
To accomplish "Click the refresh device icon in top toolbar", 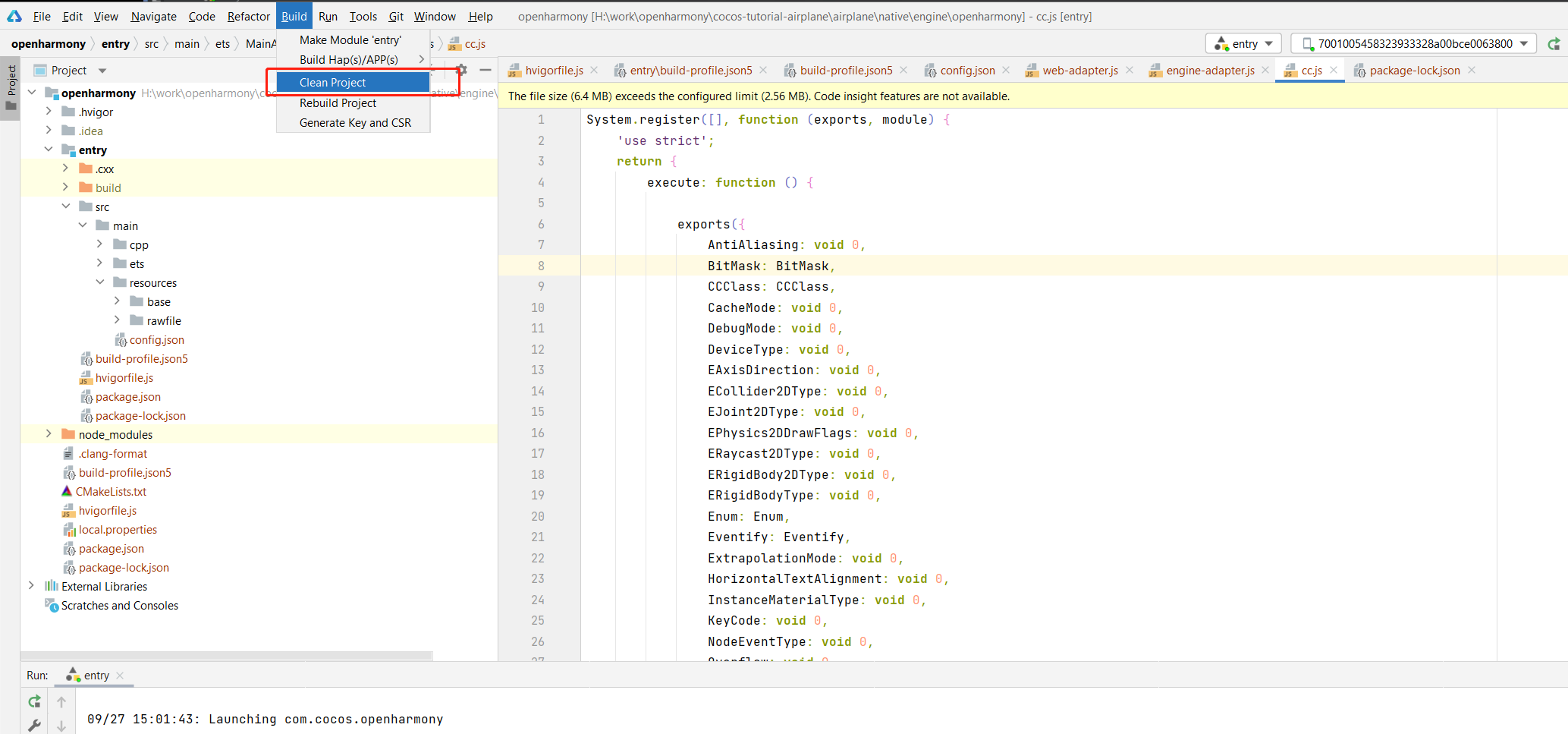I will click(1554, 44).
